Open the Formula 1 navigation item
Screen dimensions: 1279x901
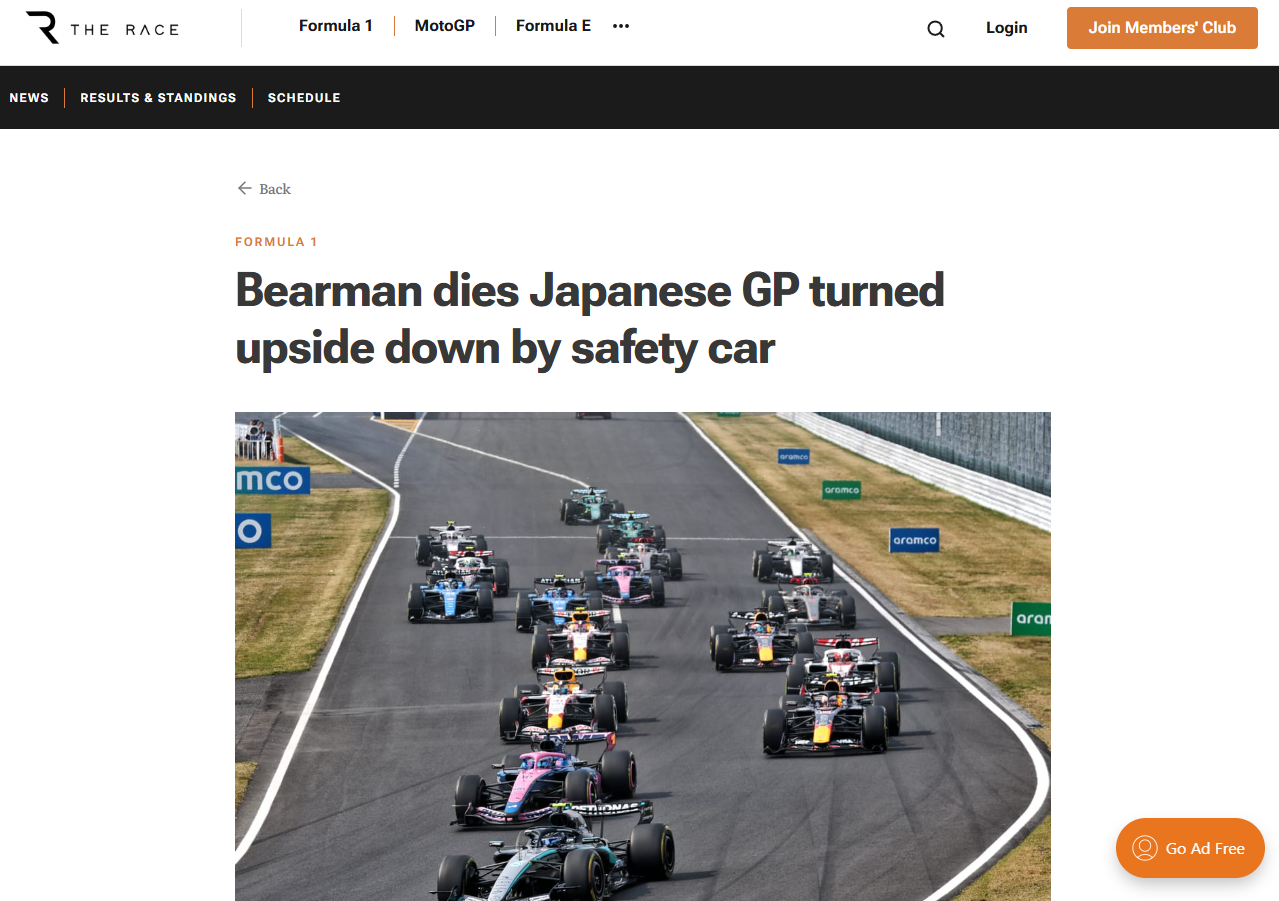336,26
